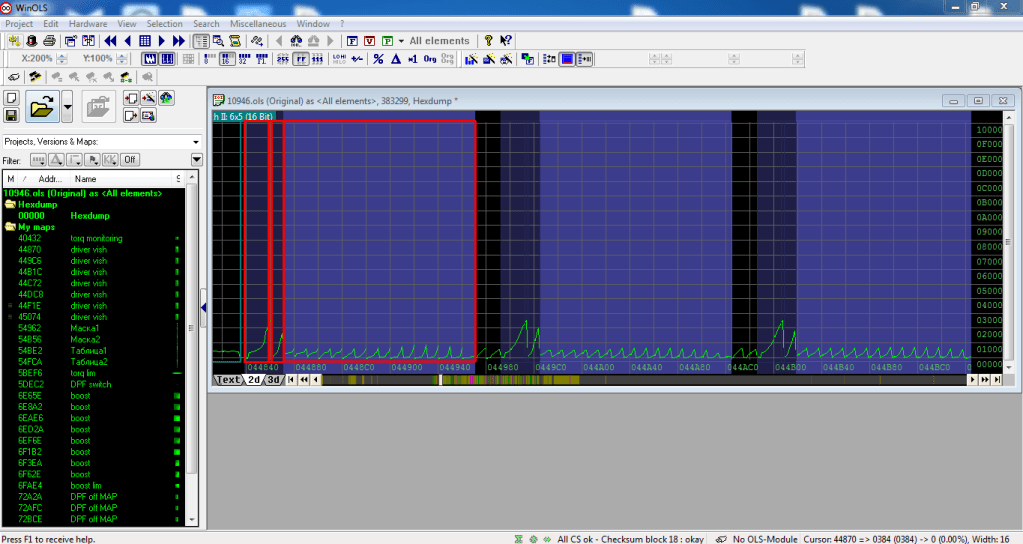Image resolution: width=1023 pixels, height=544 pixels.
Task: Click the question mark help icon
Action: 488,41
